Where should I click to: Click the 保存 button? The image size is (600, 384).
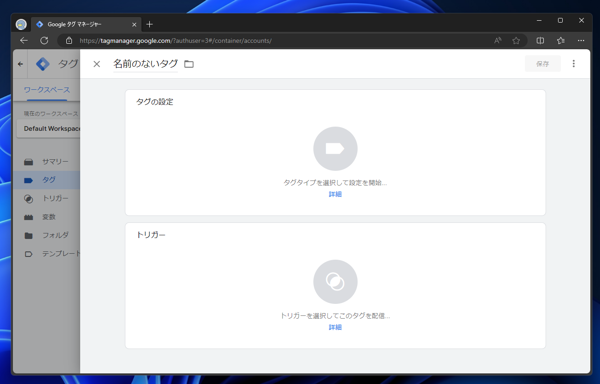[x=543, y=64]
